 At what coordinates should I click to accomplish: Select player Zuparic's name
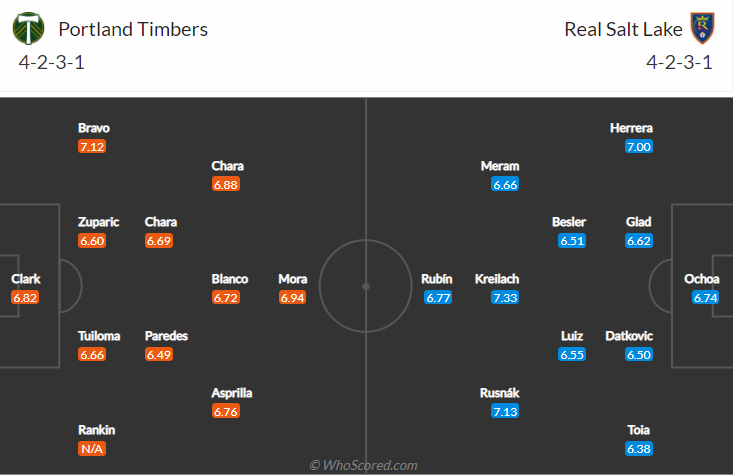(99, 222)
